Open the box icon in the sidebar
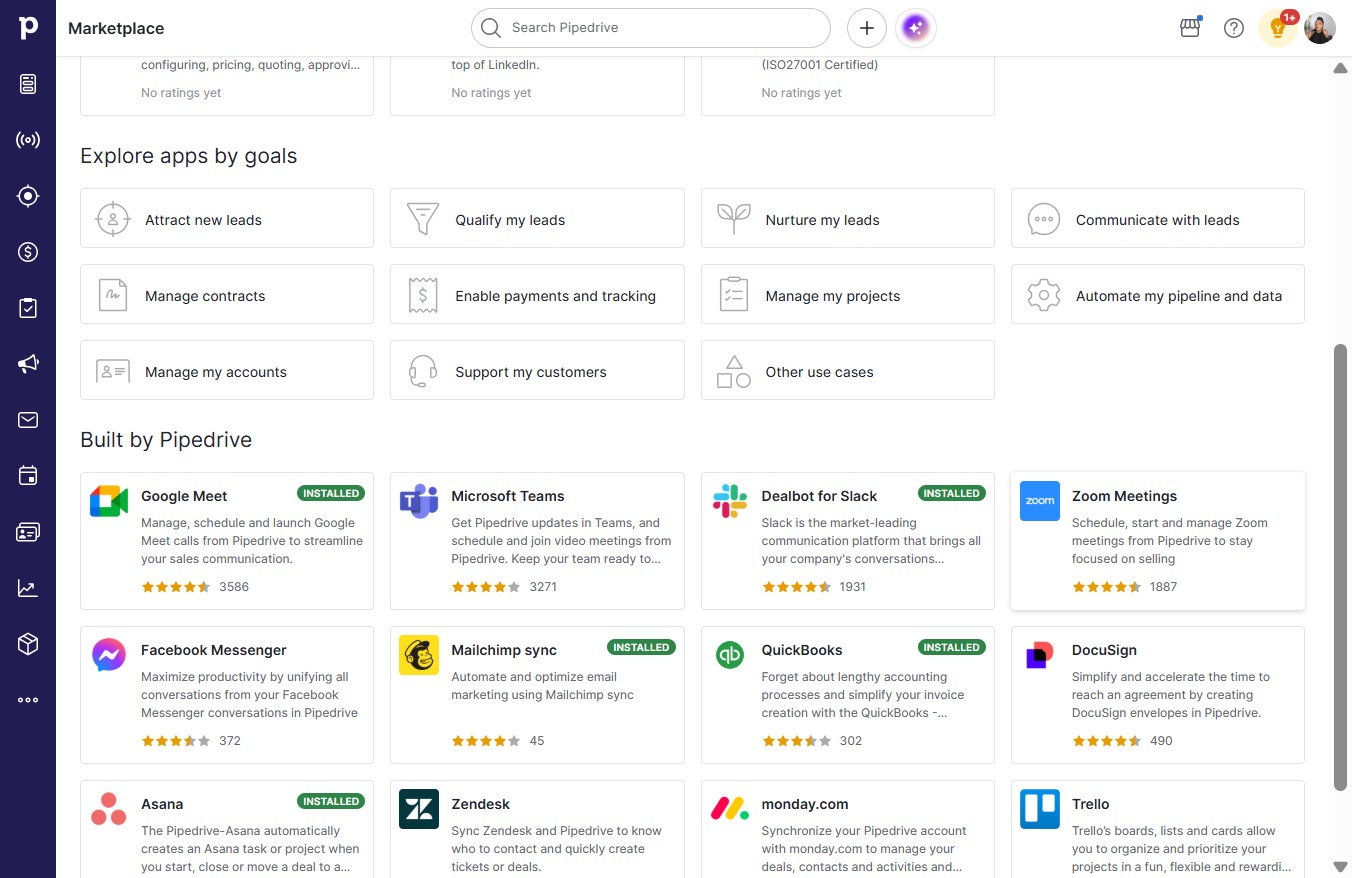Image resolution: width=1352 pixels, height=878 pixels. 28,644
